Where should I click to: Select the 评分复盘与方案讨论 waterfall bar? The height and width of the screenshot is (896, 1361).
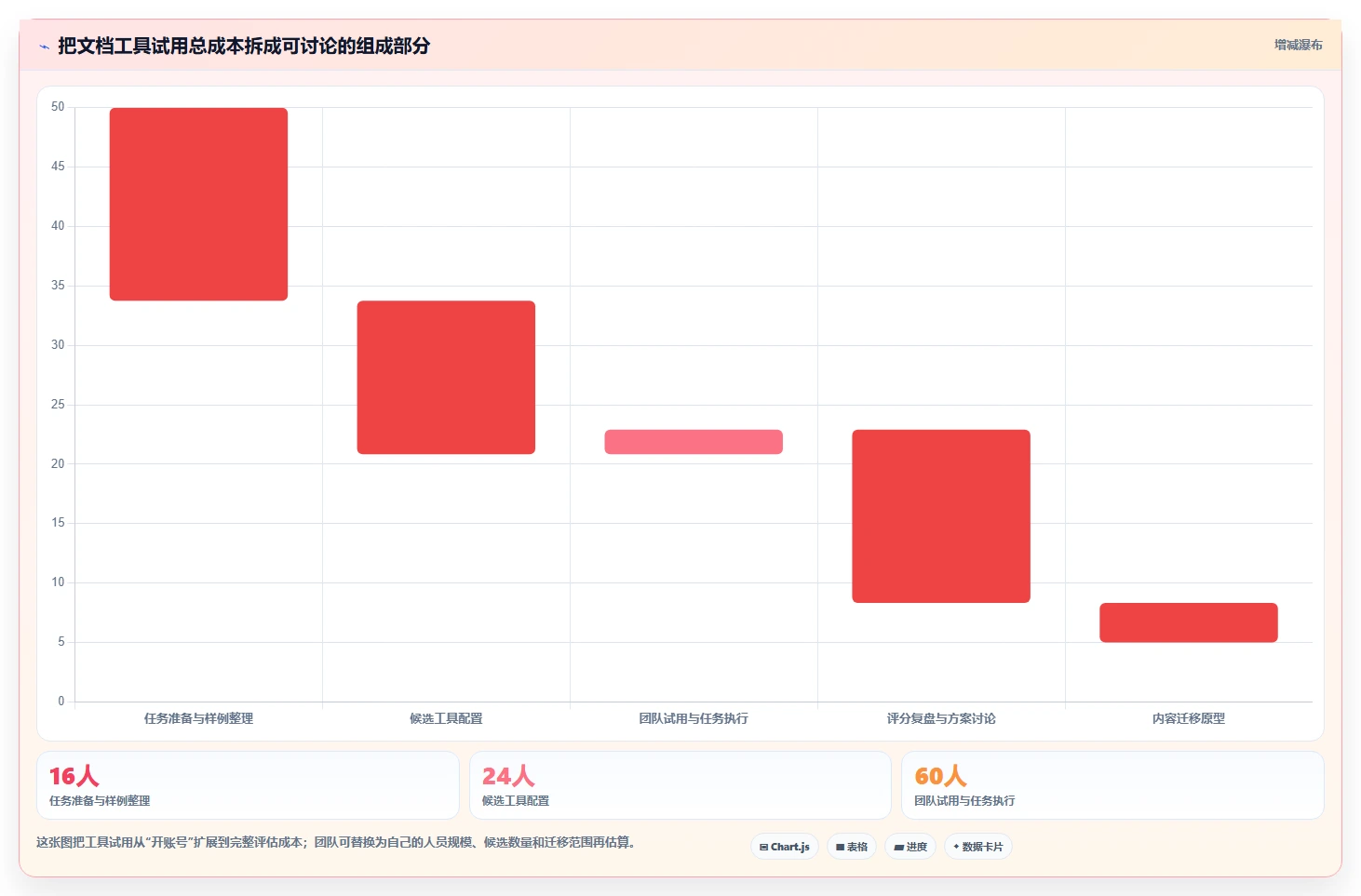(941, 516)
